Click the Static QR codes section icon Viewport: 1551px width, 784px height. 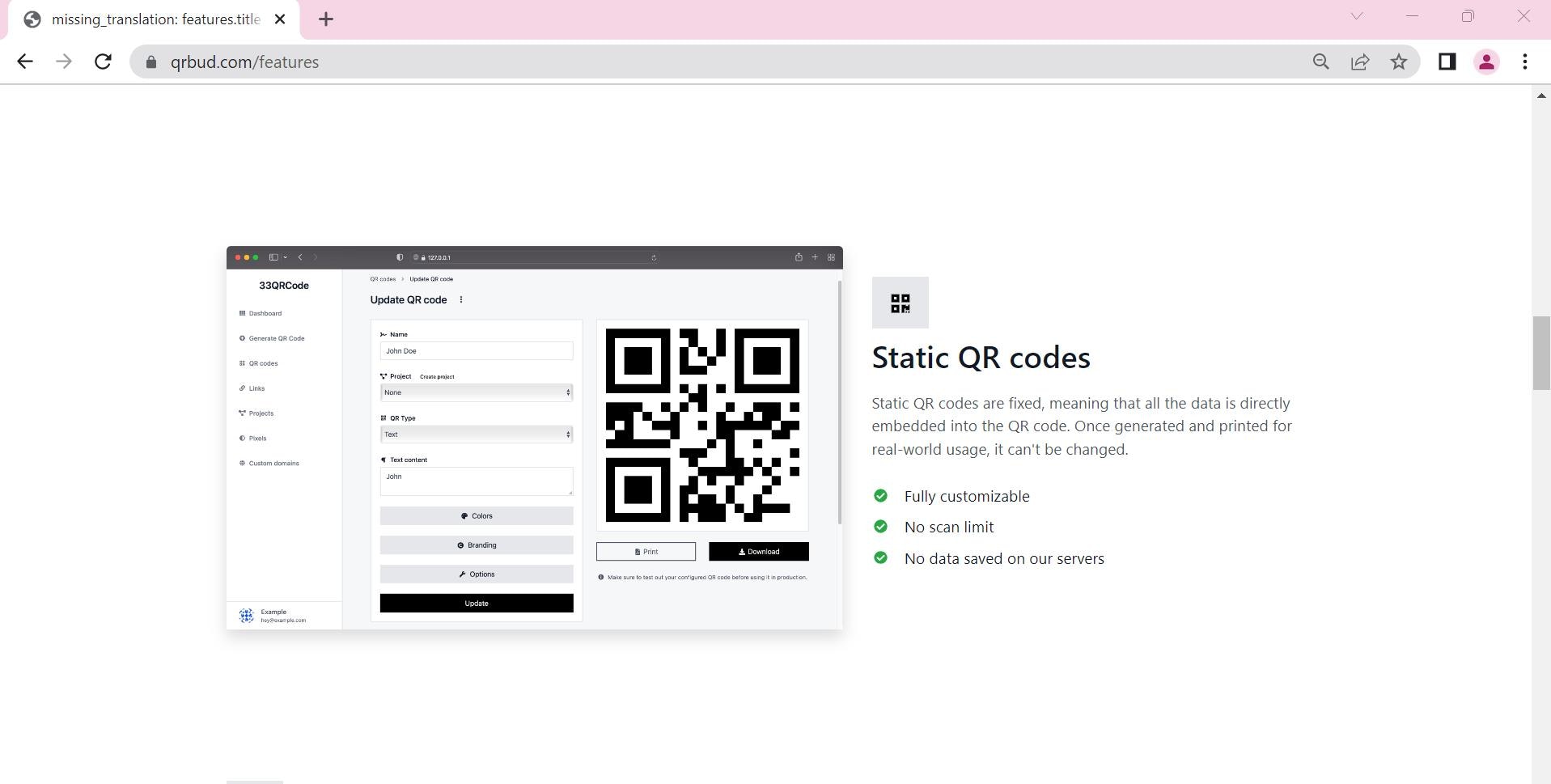[900, 303]
